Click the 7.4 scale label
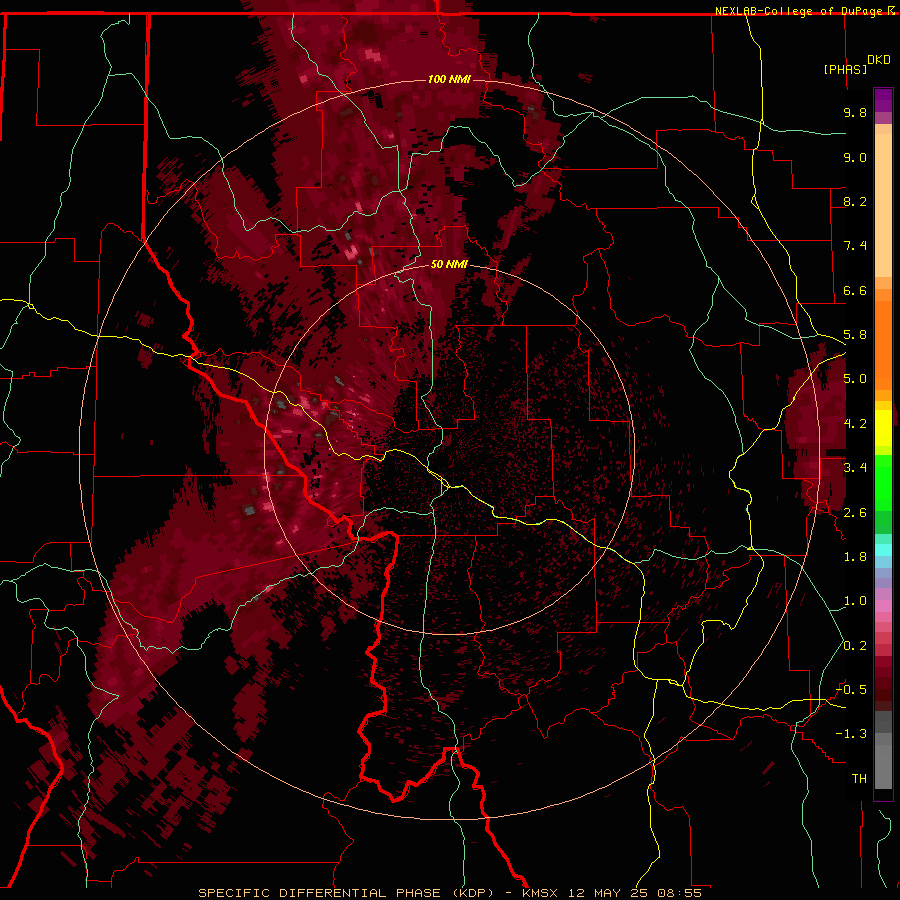Image resolution: width=900 pixels, height=900 pixels. [855, 246]
